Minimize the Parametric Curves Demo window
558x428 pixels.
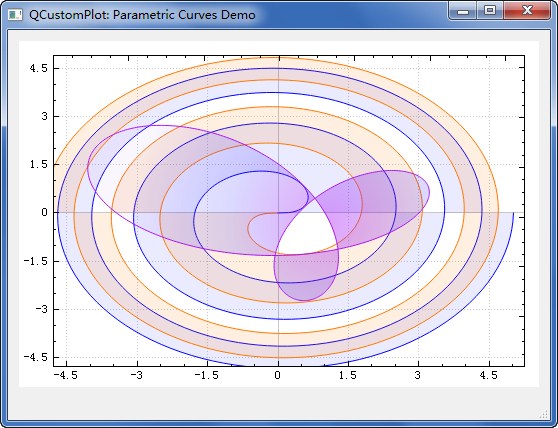[x=463, y=11]
